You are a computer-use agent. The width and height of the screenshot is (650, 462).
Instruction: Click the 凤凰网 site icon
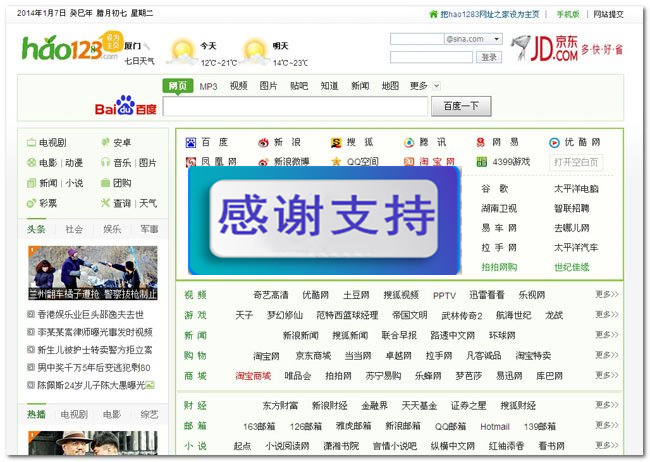pyautogui.click(x=191, y=162)
